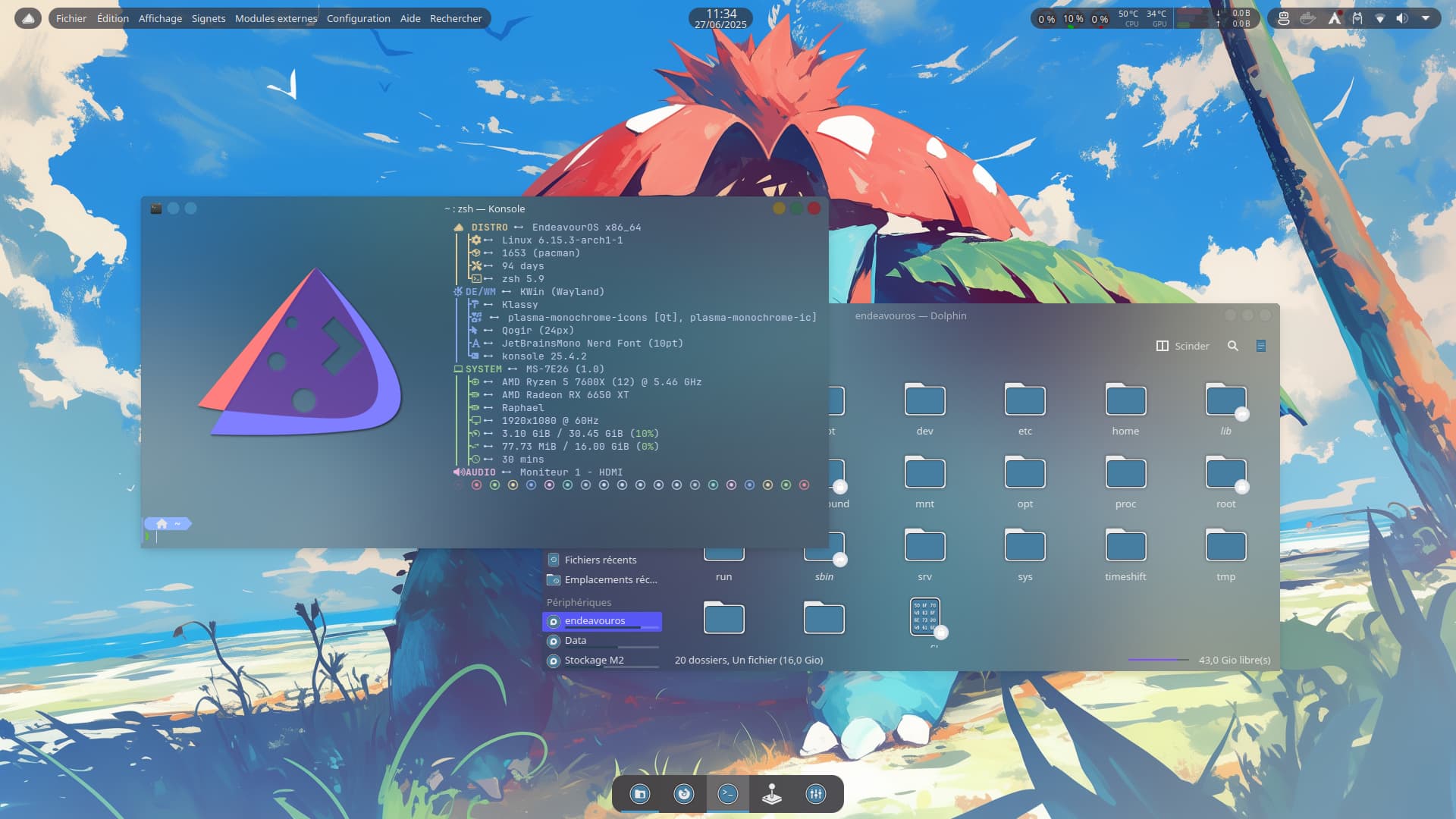The width and height of the screenshot is (1456, 819).
Task: Open the Arch update notifier tray icon
Action: click(1334, 18)
